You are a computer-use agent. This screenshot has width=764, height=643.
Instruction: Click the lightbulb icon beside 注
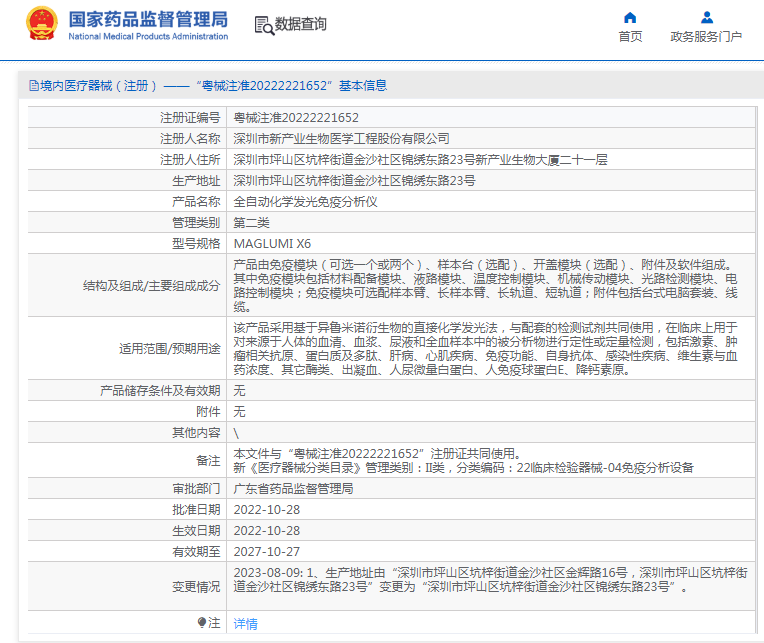point(202,623)
